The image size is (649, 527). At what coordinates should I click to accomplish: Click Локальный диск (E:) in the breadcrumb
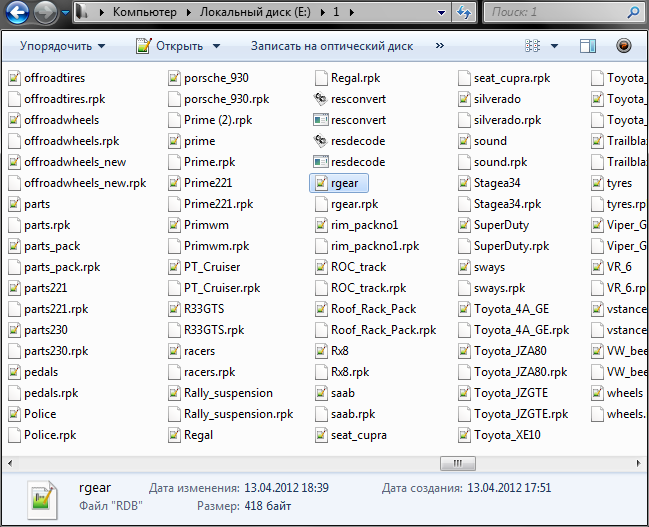click(255, 12)
